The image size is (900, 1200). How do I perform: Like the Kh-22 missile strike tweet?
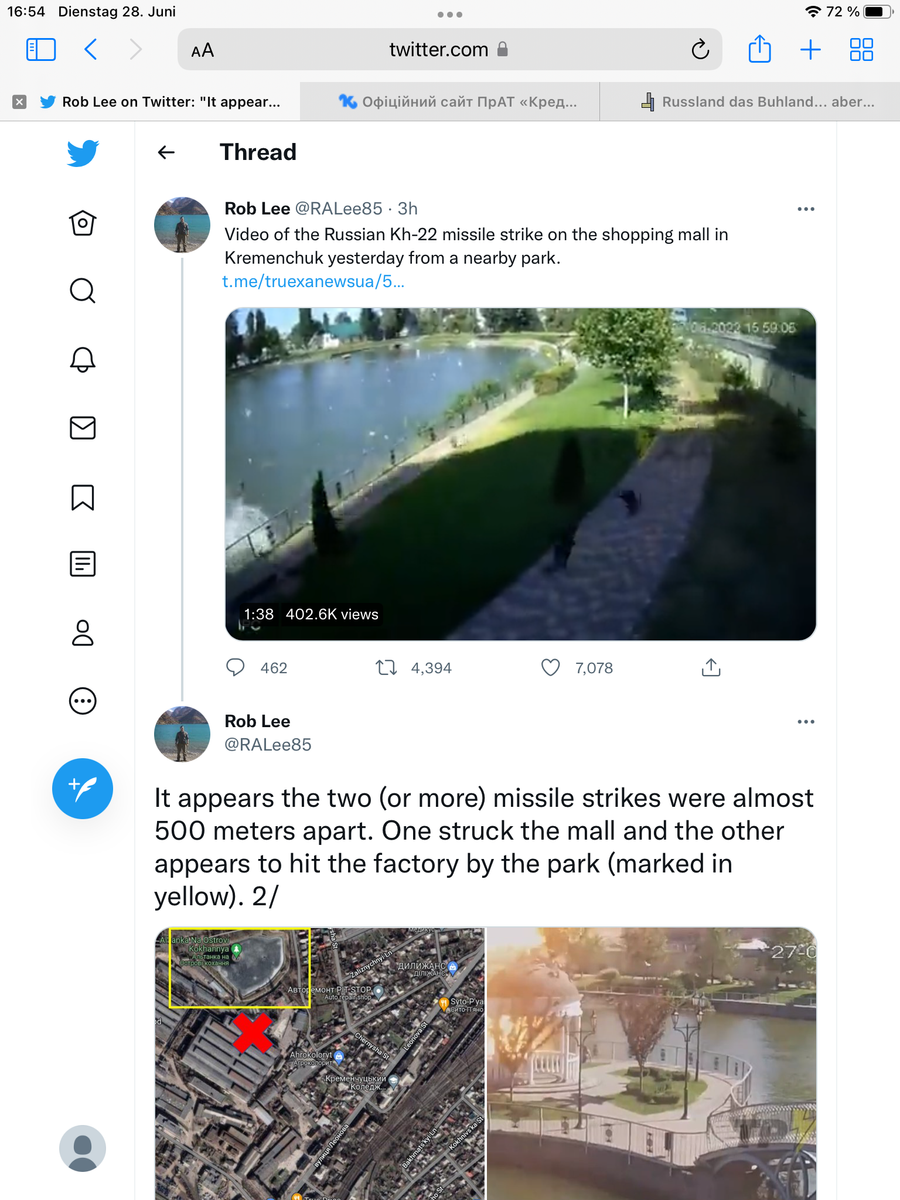tap(550, 667)
